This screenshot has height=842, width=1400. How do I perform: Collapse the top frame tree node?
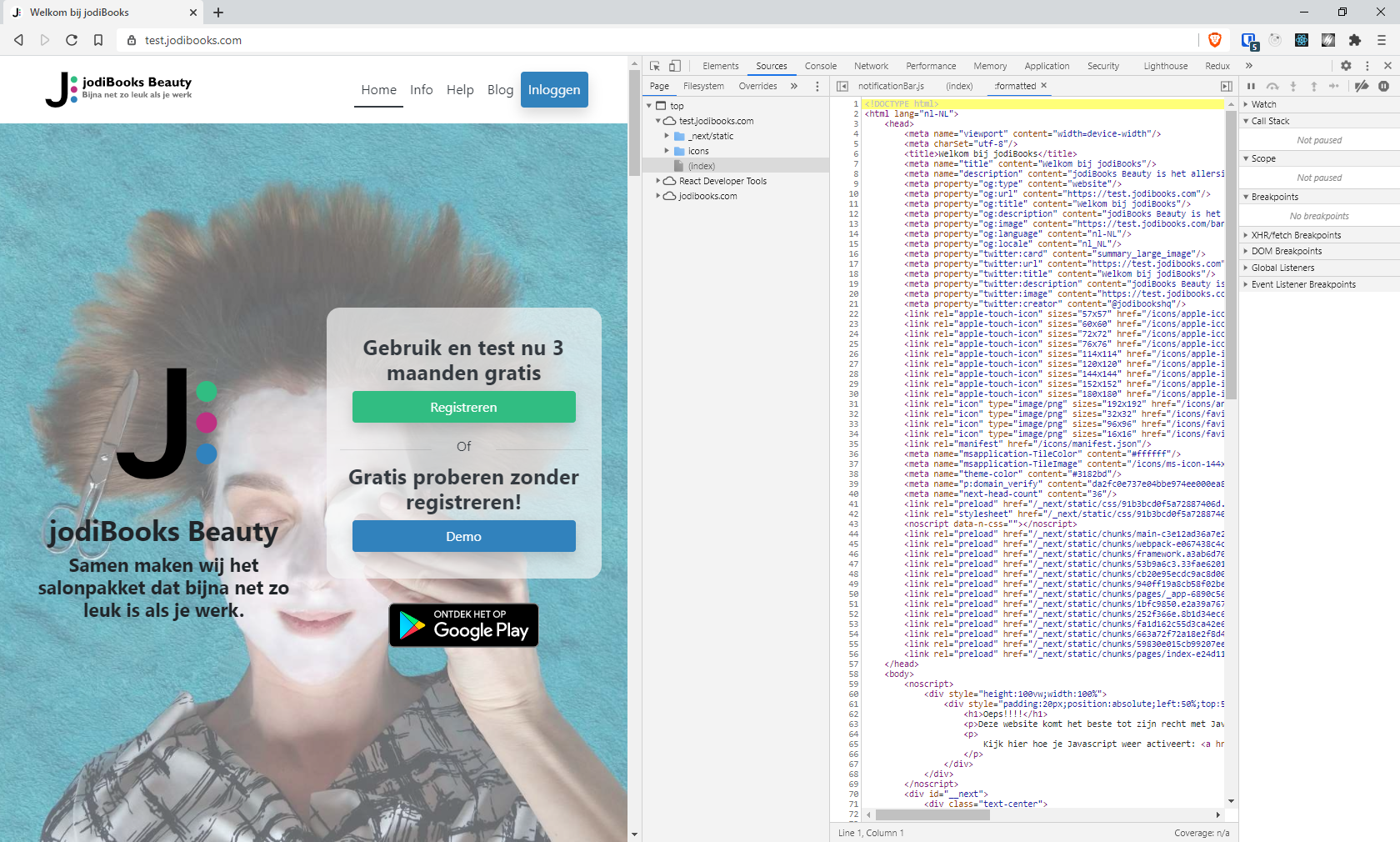click(649, 106)
